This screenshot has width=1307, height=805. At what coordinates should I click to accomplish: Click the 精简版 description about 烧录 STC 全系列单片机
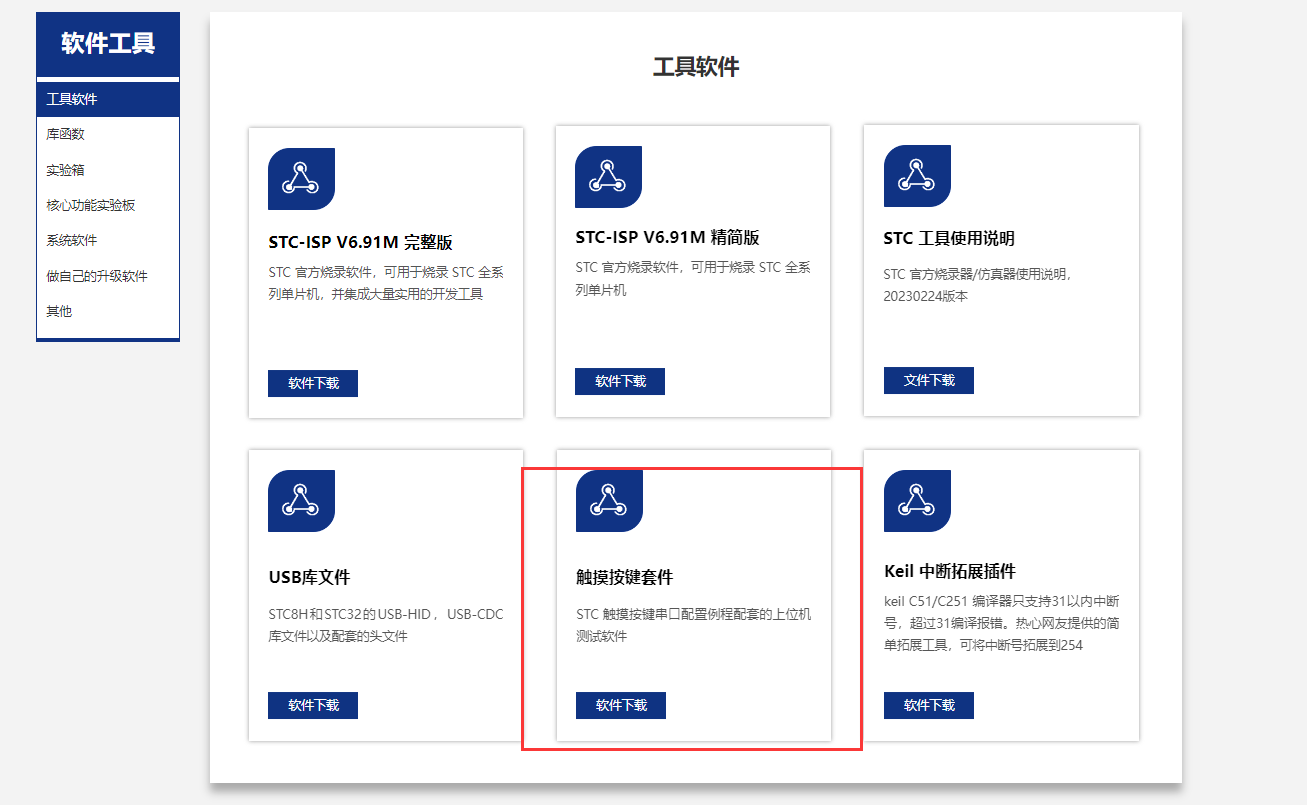pyautogui.click(x=693, y=279)
